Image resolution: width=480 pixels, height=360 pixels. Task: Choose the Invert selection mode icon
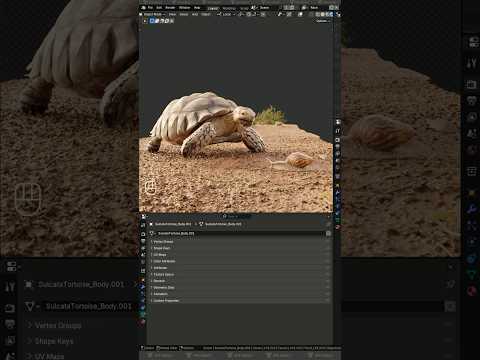[167, 21]
